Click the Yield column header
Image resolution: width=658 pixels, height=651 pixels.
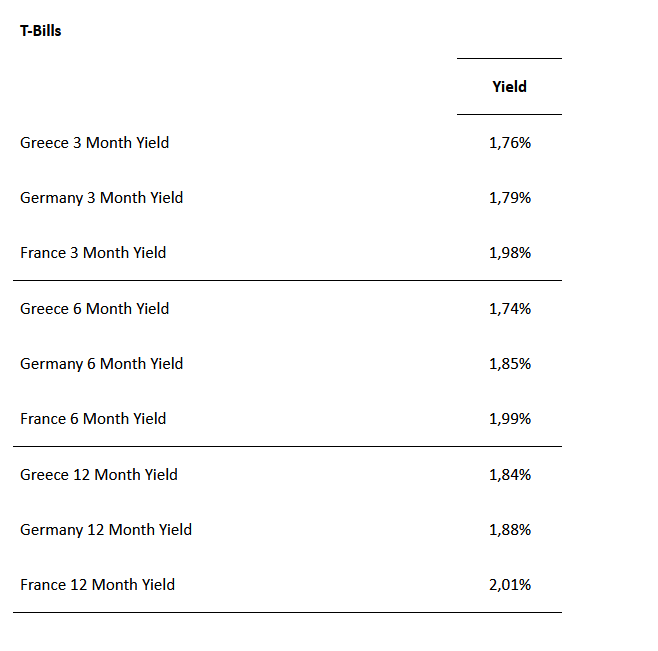click(509, 87)
